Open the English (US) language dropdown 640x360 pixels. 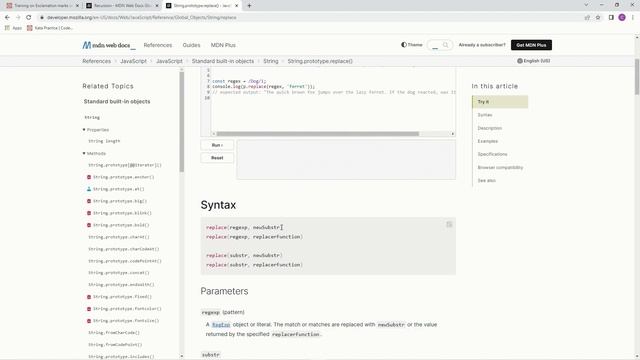coord(533,61)
